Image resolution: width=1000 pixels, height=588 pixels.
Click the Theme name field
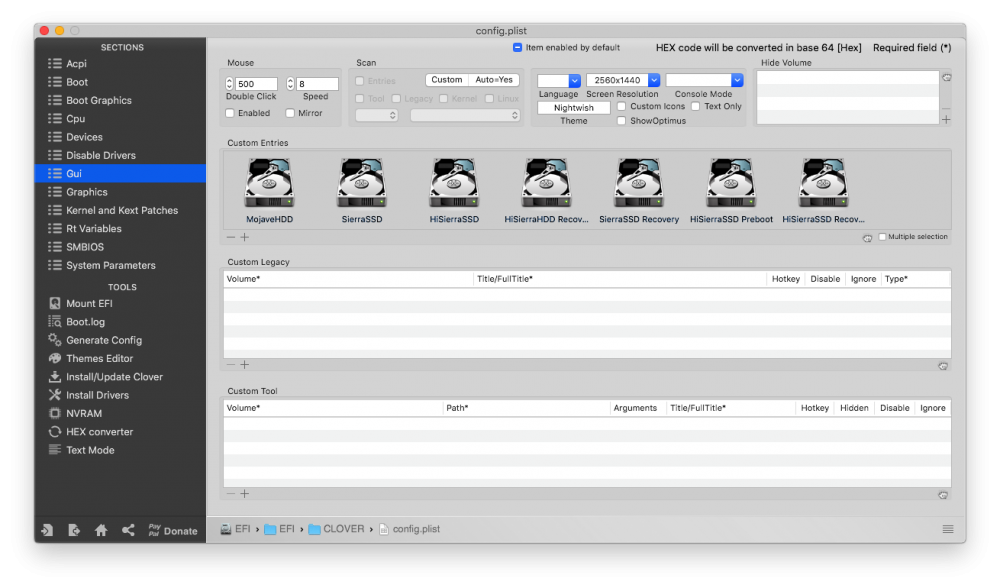(x=573, y=108)
